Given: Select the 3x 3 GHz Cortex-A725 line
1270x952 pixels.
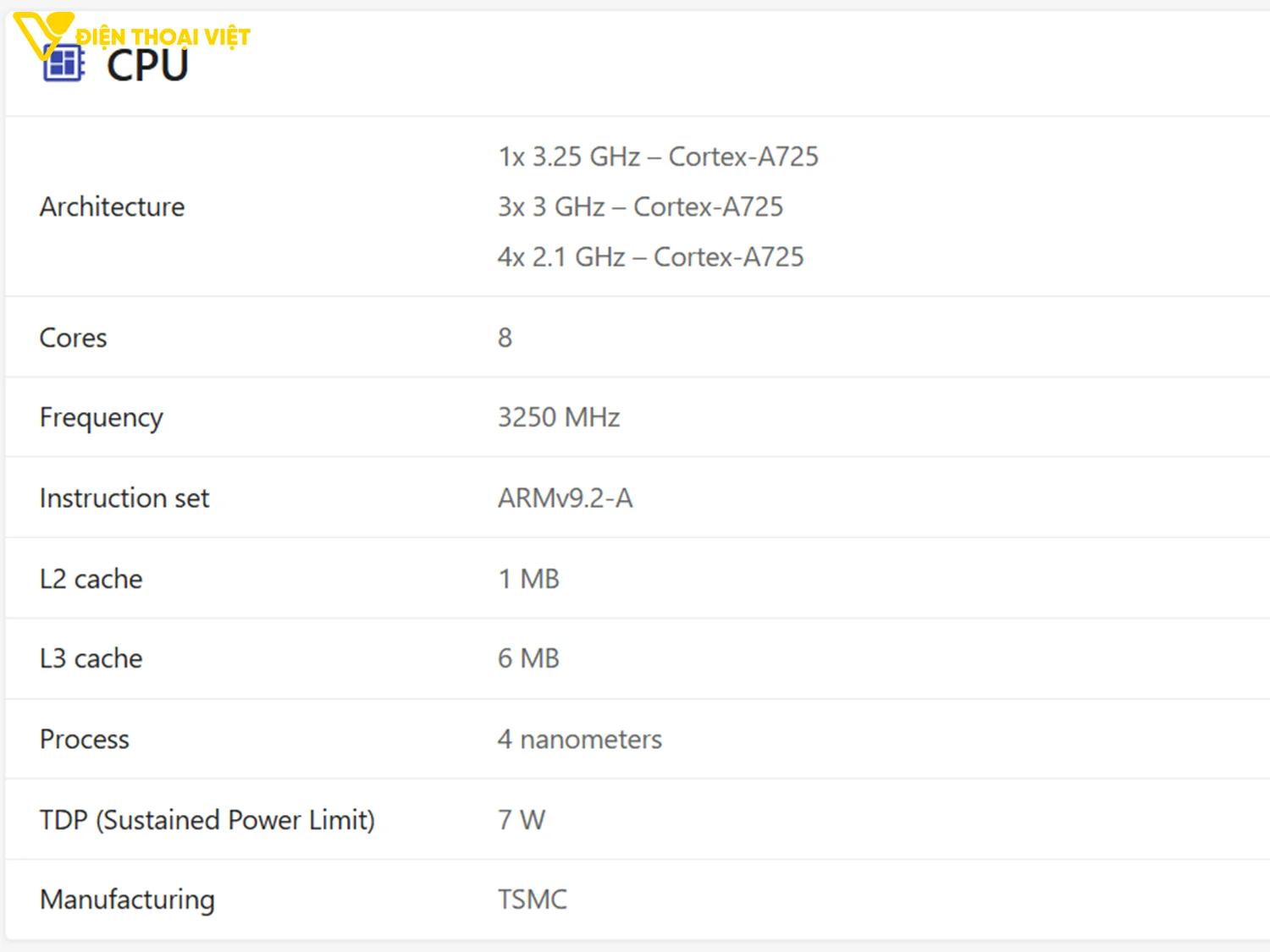Looking at the screenshot, I should [640, 207].
